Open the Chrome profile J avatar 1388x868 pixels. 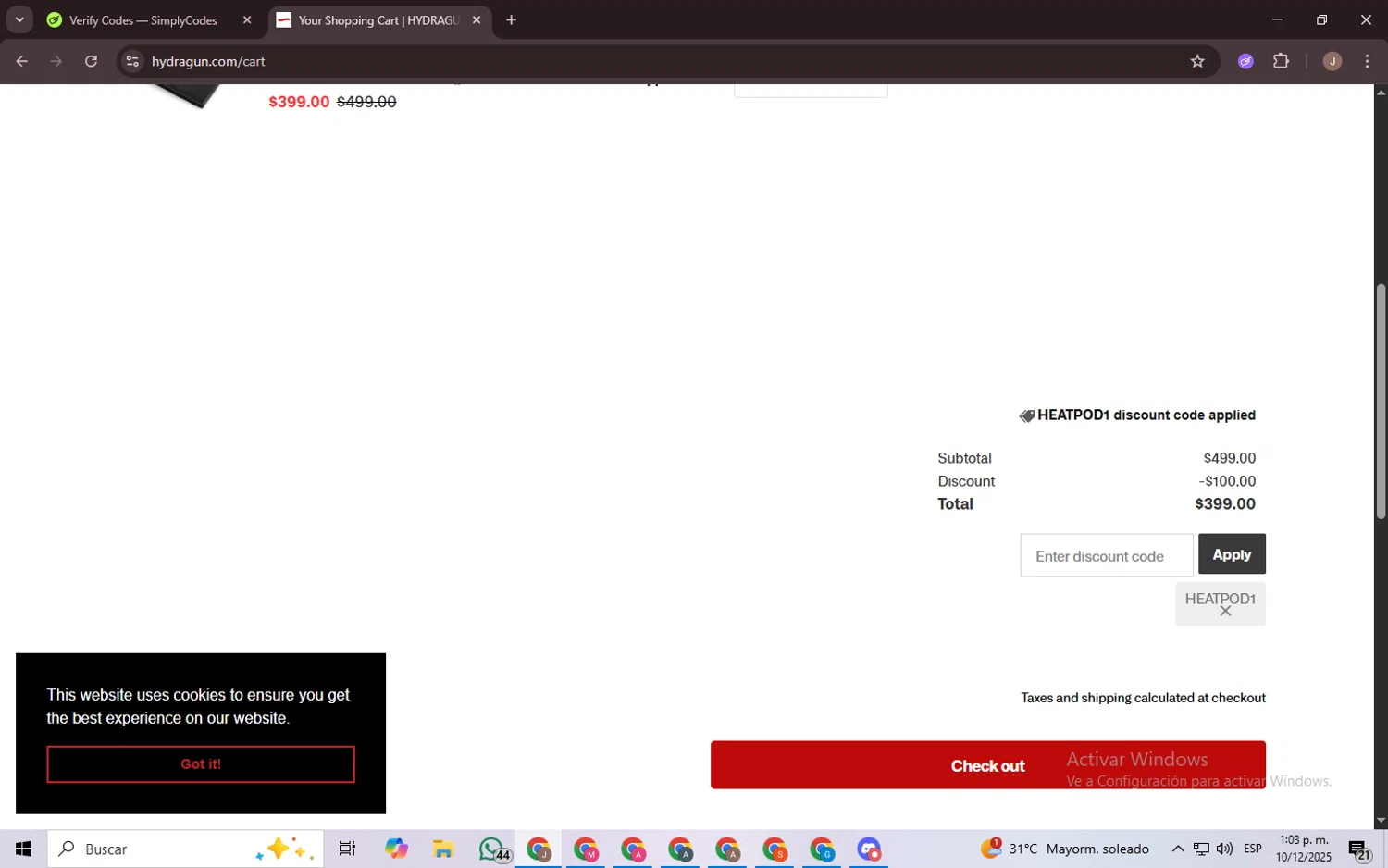[1332, 62]
